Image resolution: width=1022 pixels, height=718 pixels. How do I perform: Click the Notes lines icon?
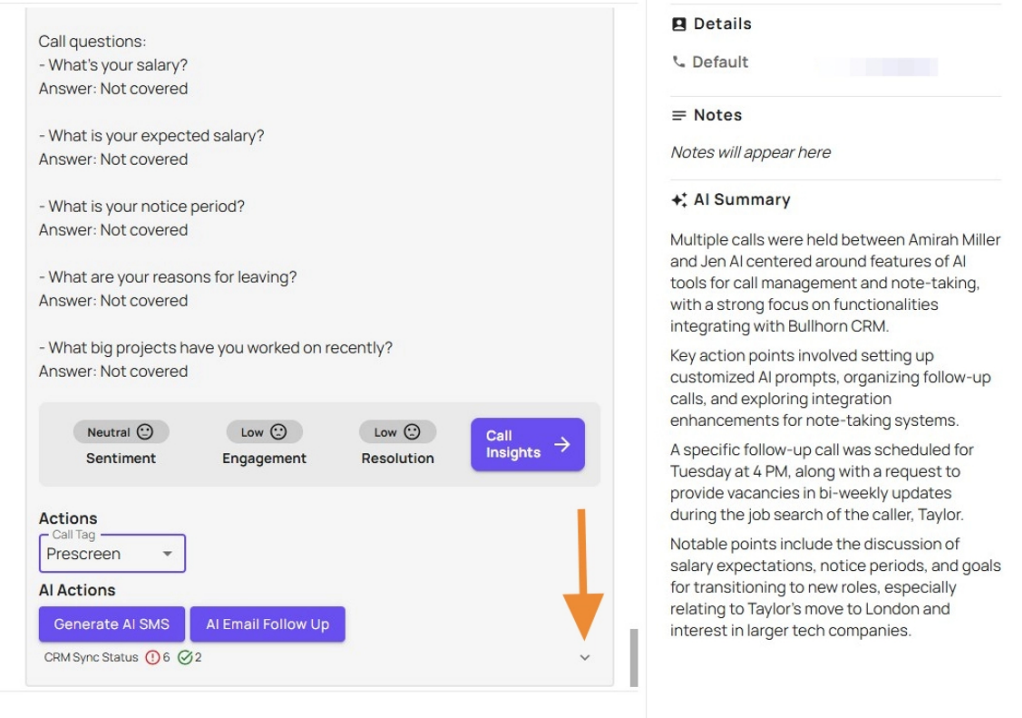tap(679, 115)
